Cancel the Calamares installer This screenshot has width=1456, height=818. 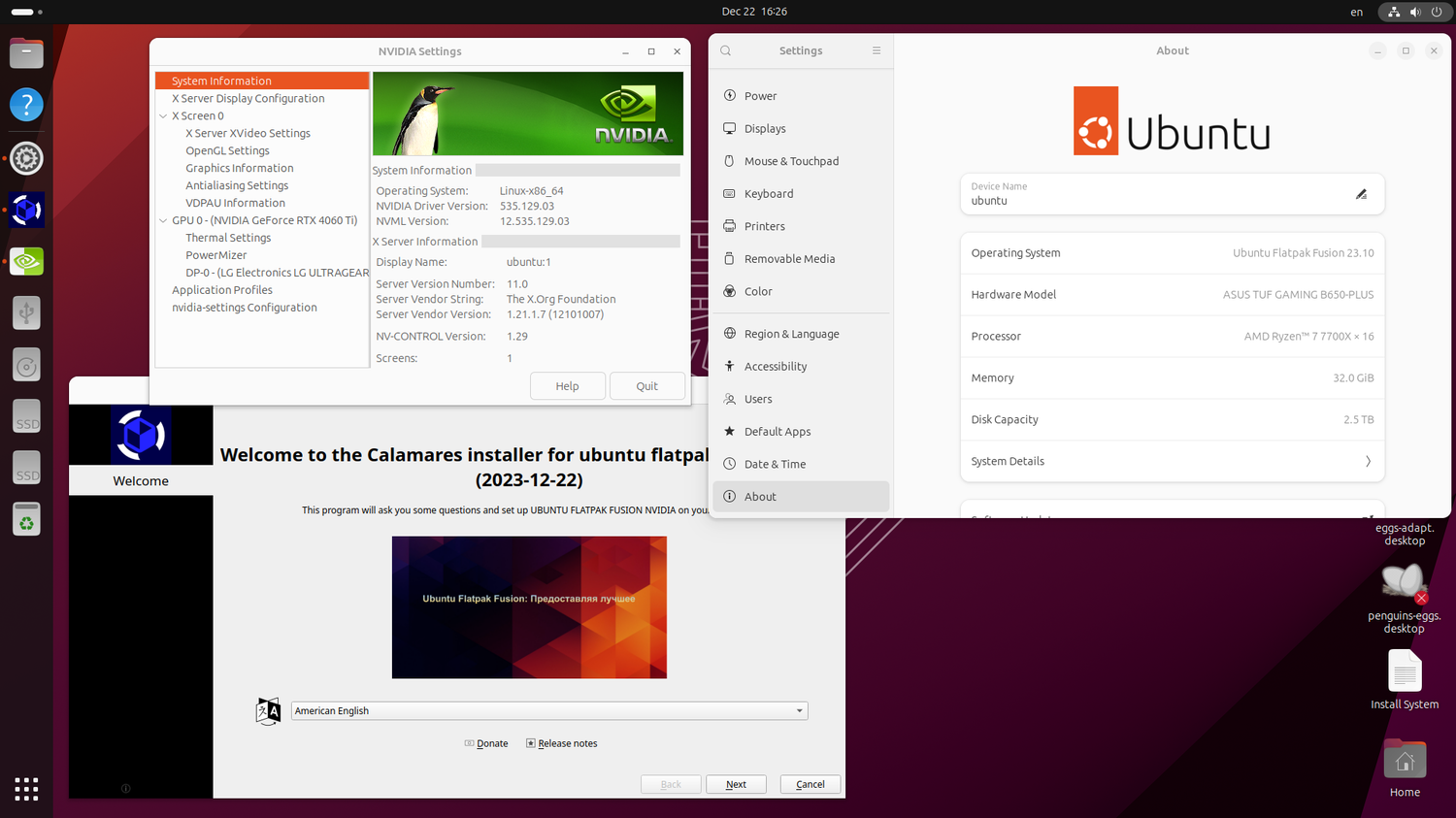(x=811, y=784)
